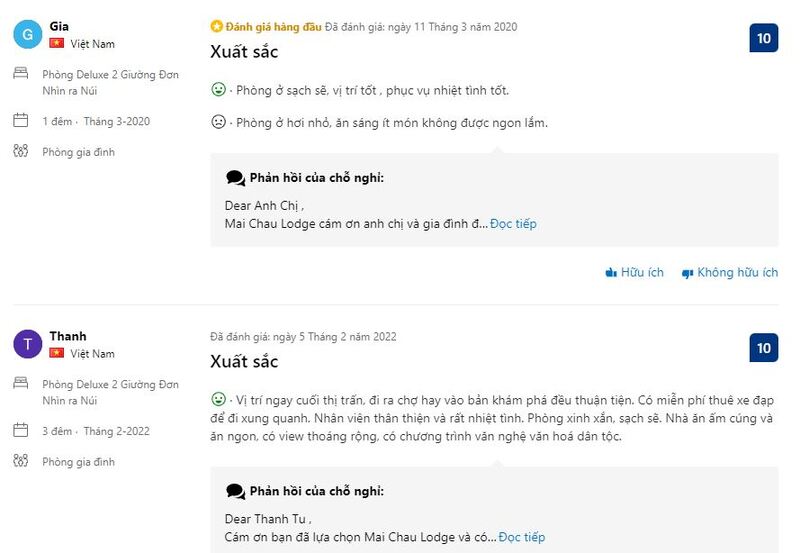800x553 pixels.
Task: Click the score 10 badge for Gia
Action: coord(763,39)
